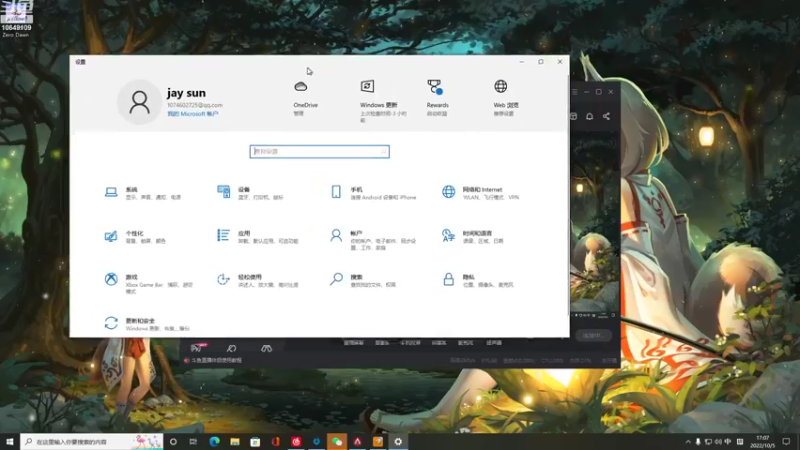
Task: Click the share icon in dark window
Action: (x=606, y=116)
